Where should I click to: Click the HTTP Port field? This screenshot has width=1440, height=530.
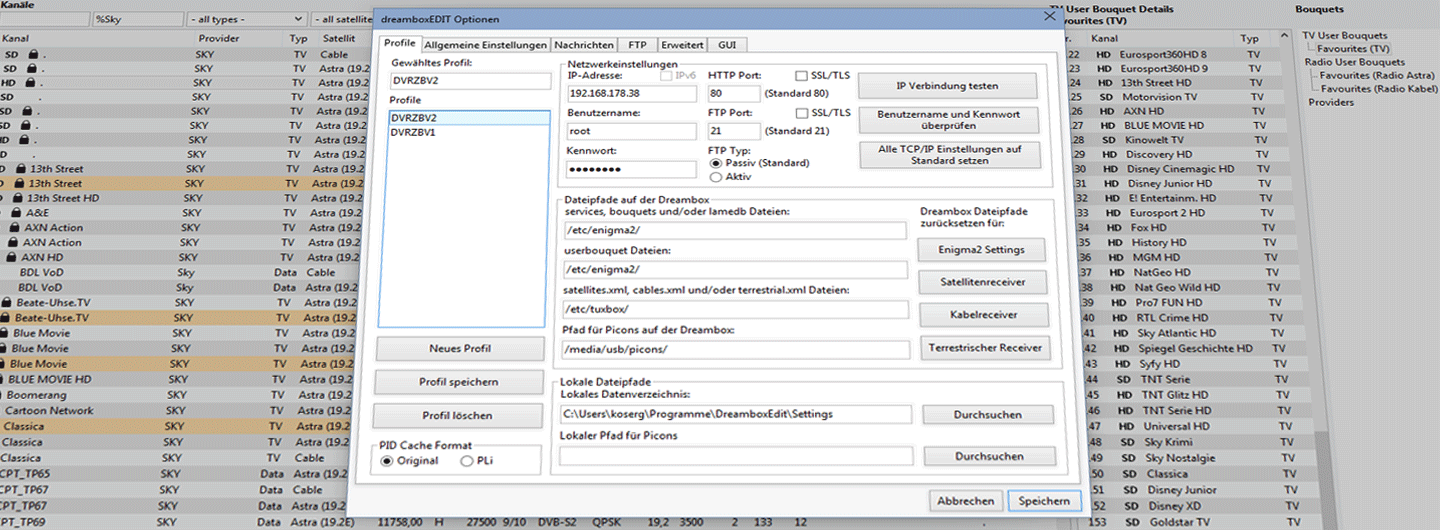733,93
